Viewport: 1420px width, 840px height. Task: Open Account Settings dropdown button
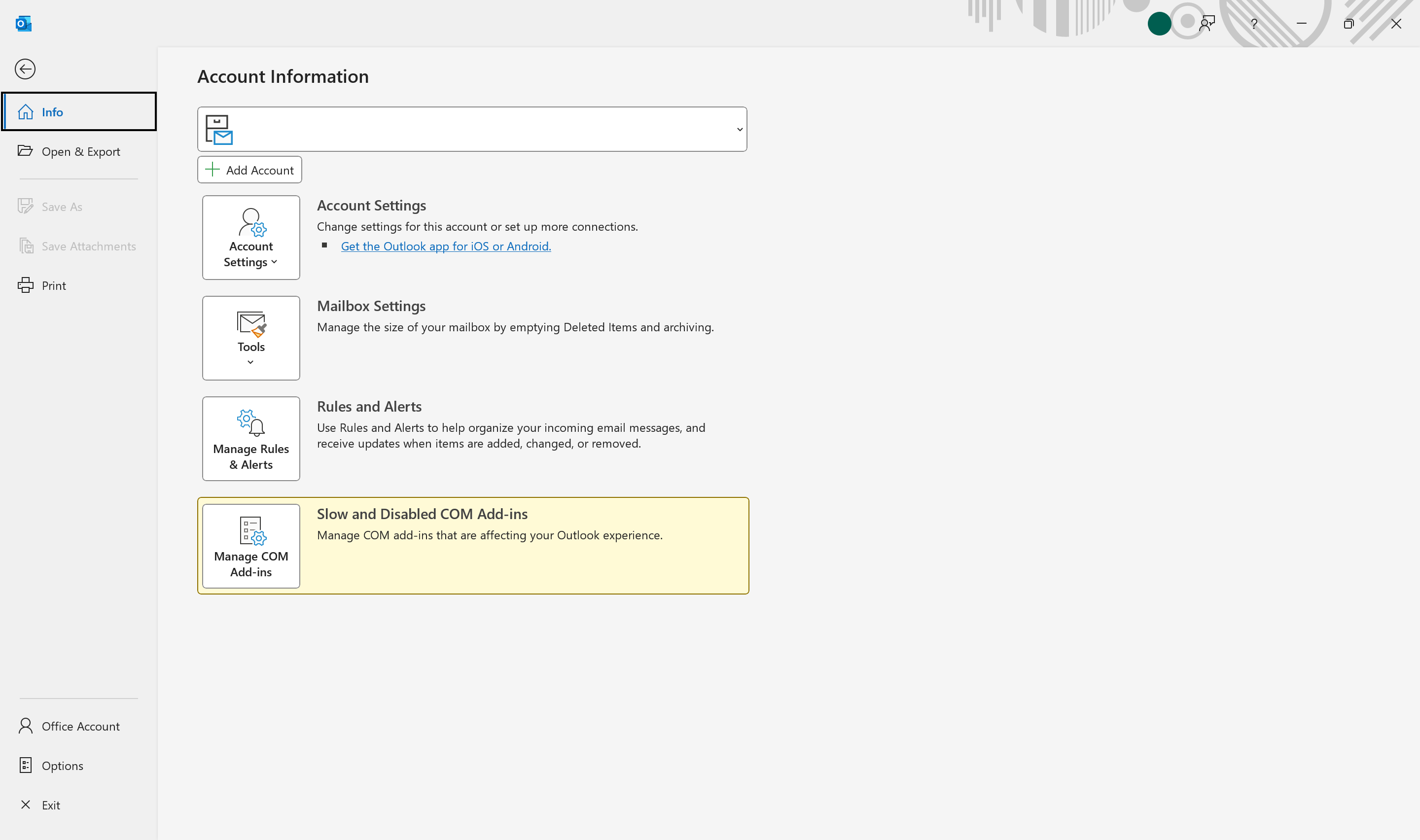[251, 238]
